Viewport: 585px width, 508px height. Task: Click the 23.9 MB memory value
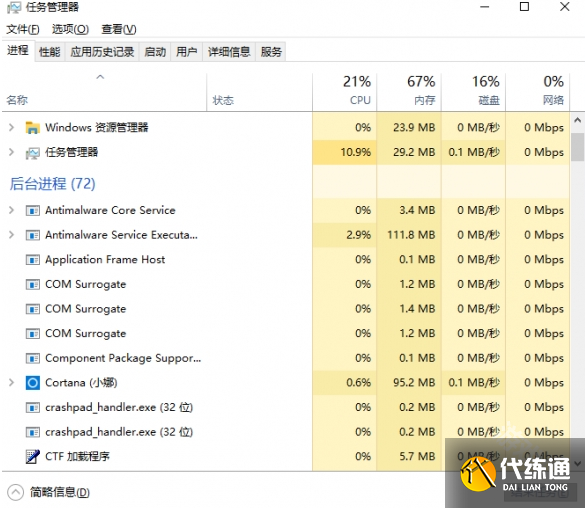point(414,128)
